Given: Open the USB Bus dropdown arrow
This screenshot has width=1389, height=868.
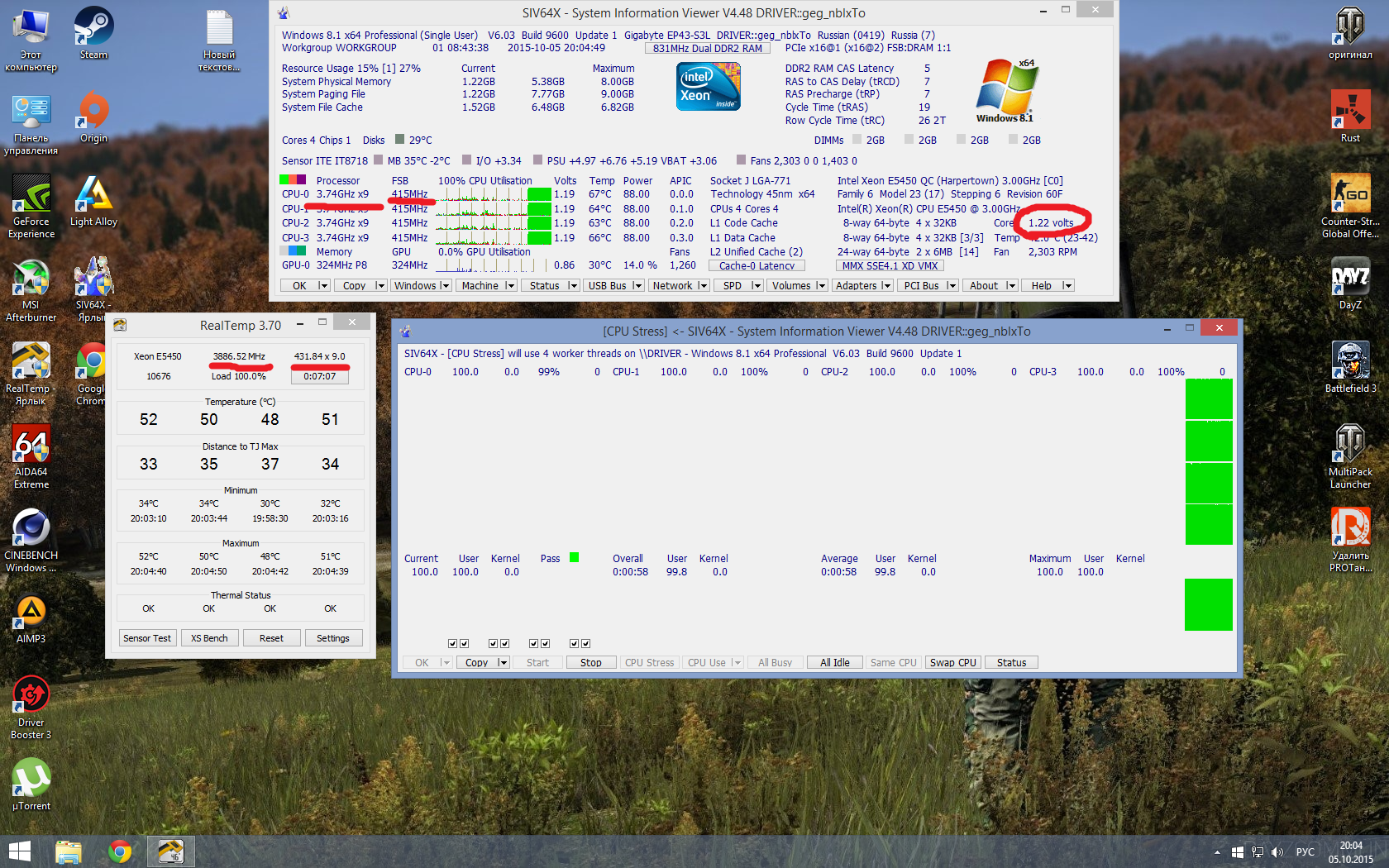Looking at the screenshot, I should tap(637, 286).
